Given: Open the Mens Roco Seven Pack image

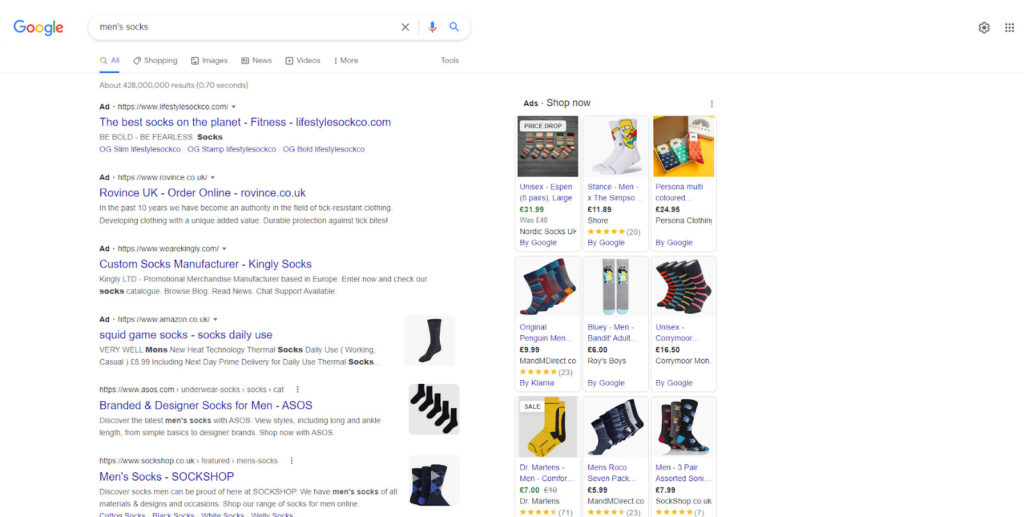Looking at the screenshot, I should (616, 428).
